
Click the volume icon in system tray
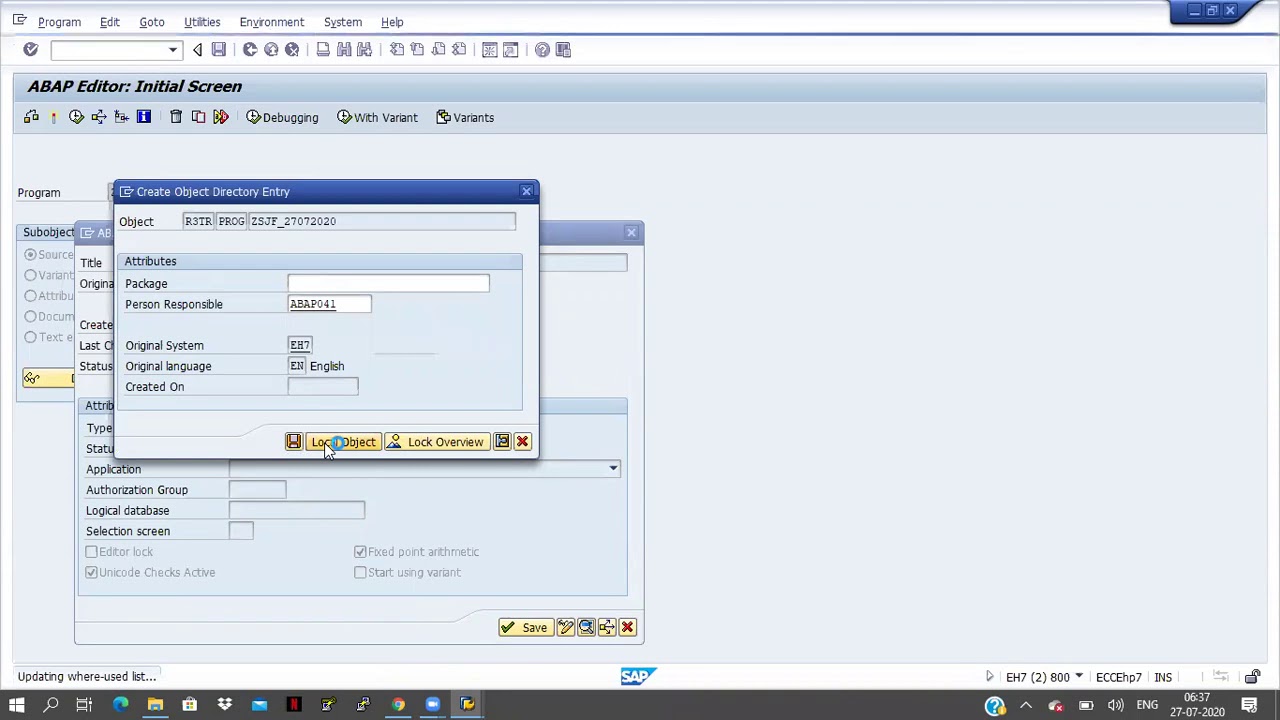coord(1116,706)
